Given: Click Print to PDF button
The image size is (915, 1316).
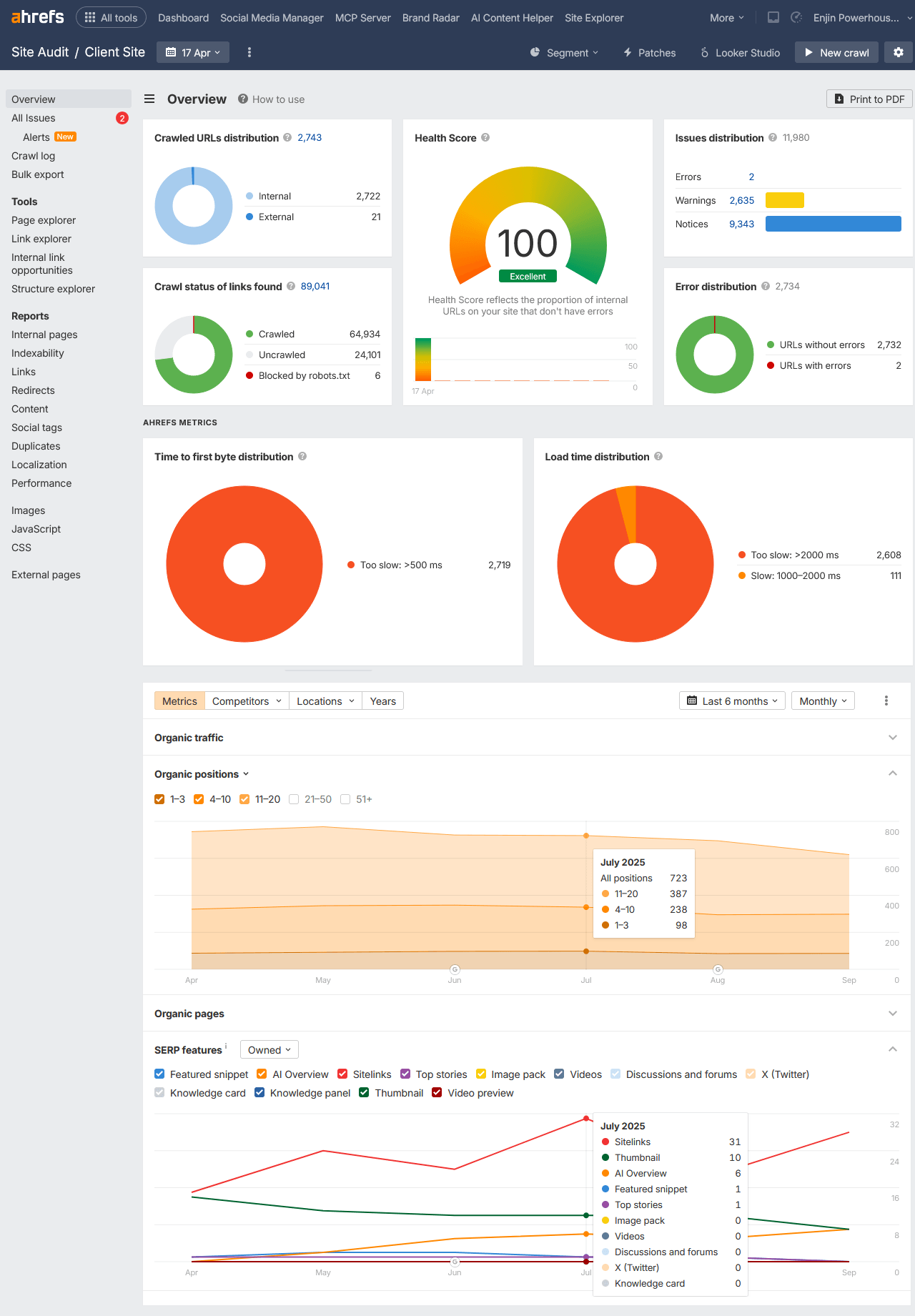Looking at the screenshot, I should [x=869, y=99].
